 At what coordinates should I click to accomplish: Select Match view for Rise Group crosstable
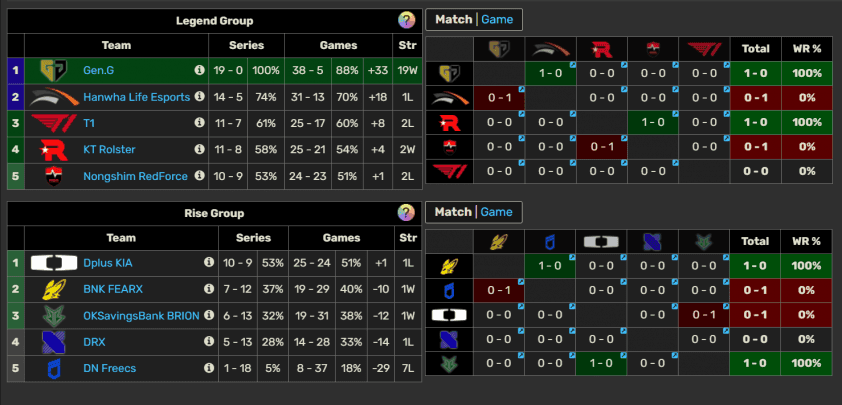pyautogui.click(x=453, y=212)
